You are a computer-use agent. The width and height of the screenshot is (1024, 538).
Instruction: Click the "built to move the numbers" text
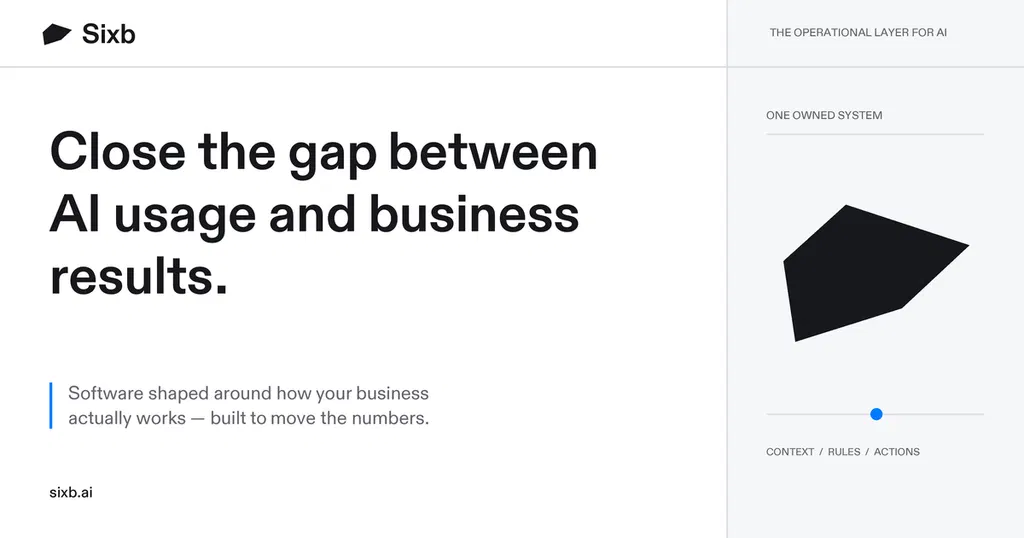click(319, 418)
